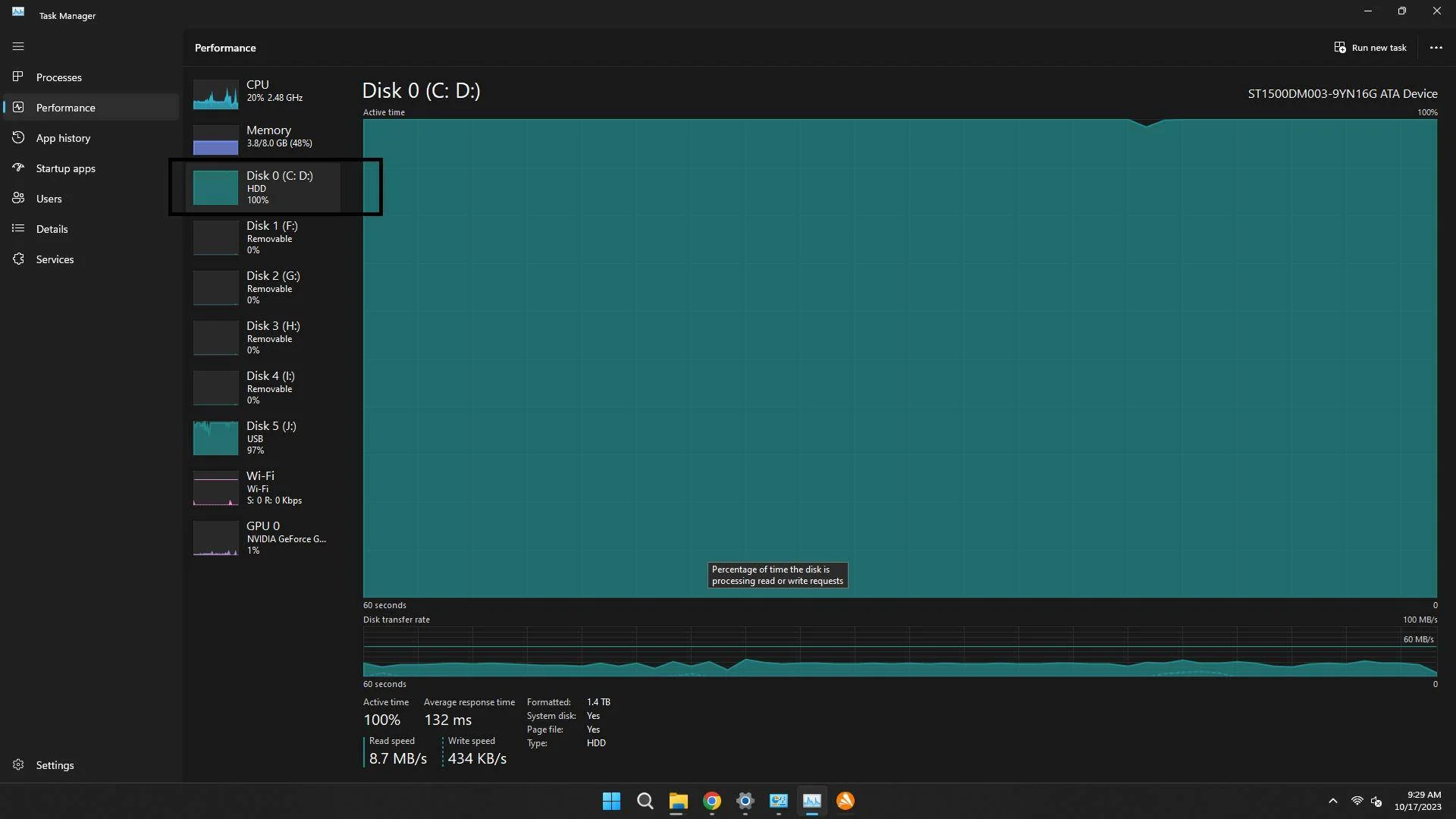The image size is (1456, 819).
Task: Click the Disk transfer rate graph
Action: [900, 651]
